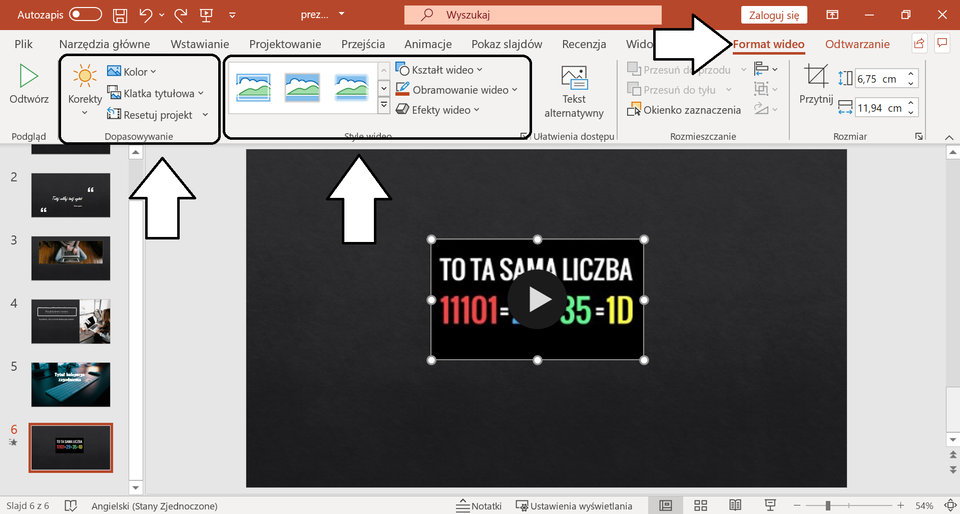The width and height of the screenshot is (960, 514).
Task: Click Tekst alternatywny button
Action: 574,92
